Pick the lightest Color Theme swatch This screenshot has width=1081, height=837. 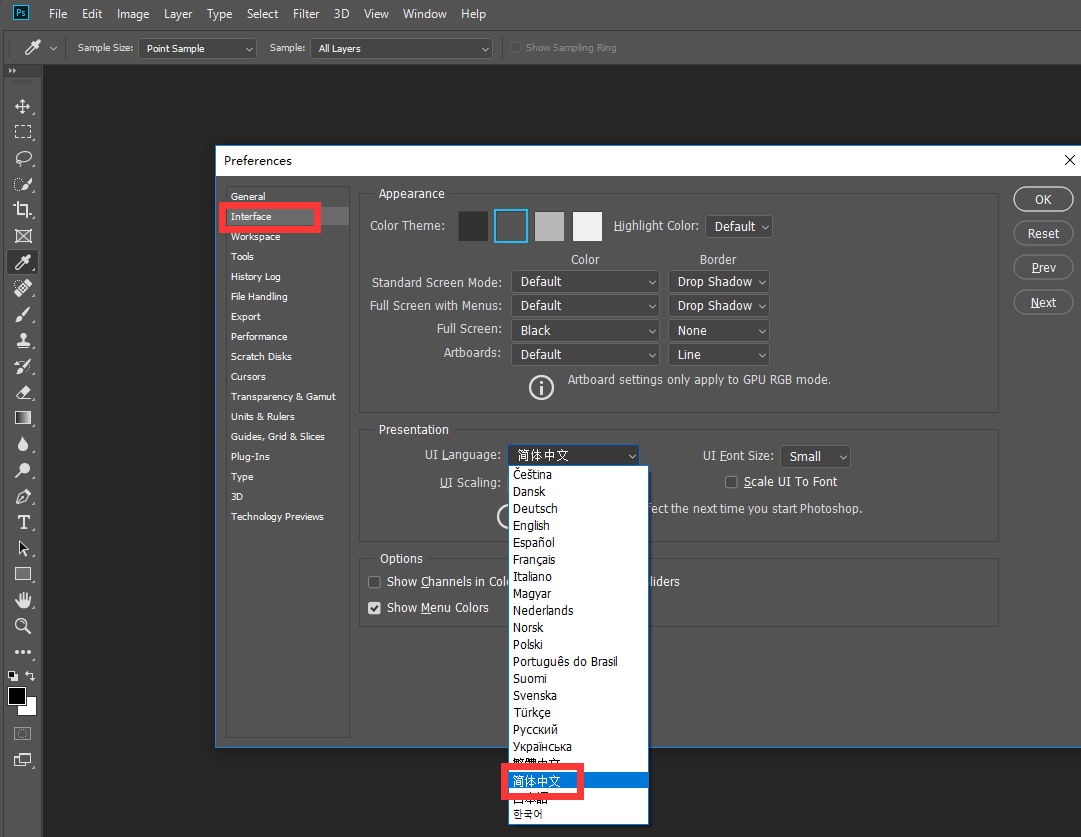pyautogui.click(x=587, y=227)
